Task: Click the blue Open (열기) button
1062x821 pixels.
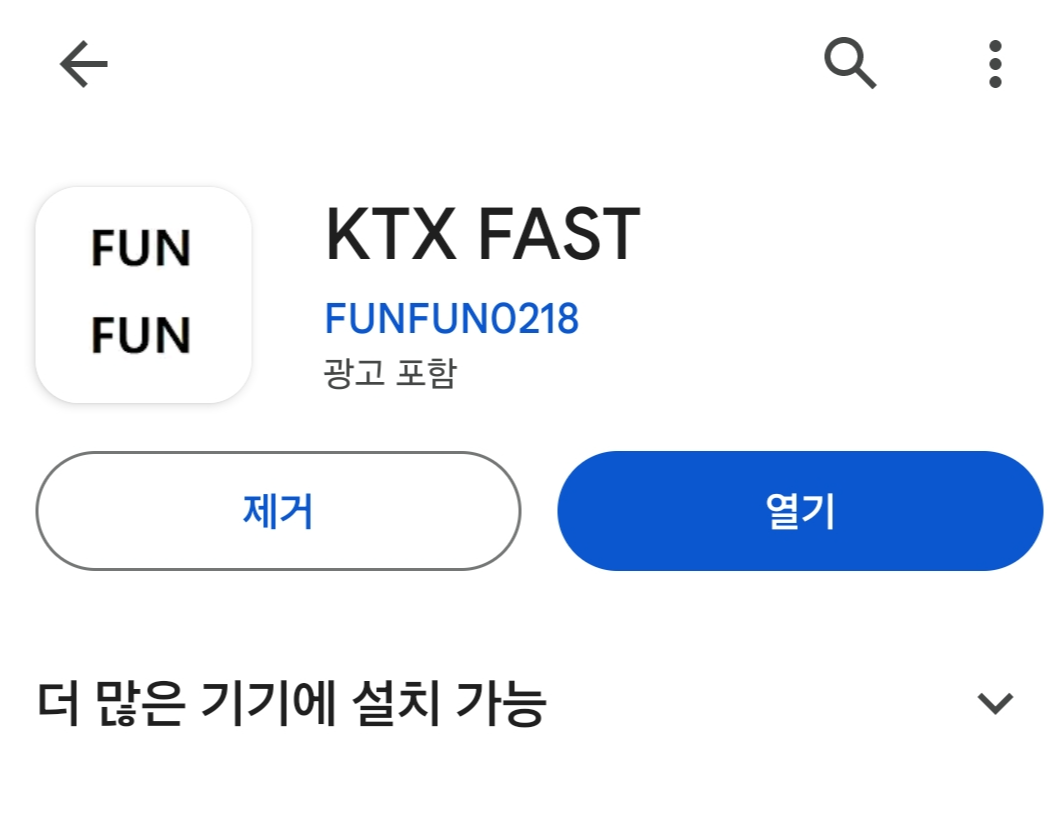Action: 798,511
